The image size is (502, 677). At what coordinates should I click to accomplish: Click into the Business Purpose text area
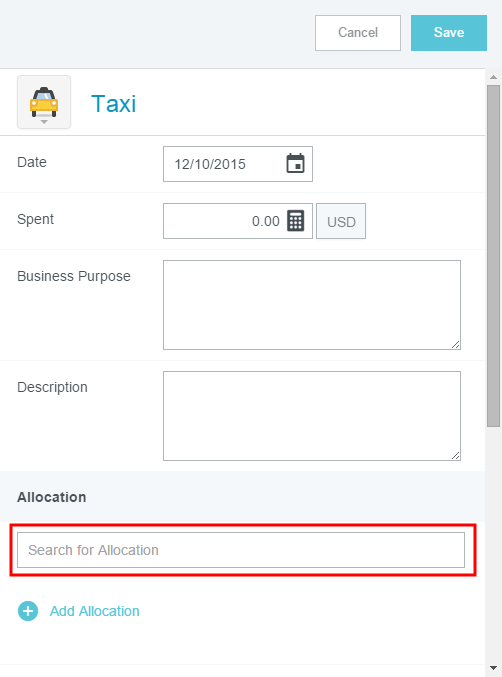coord(312,305)
